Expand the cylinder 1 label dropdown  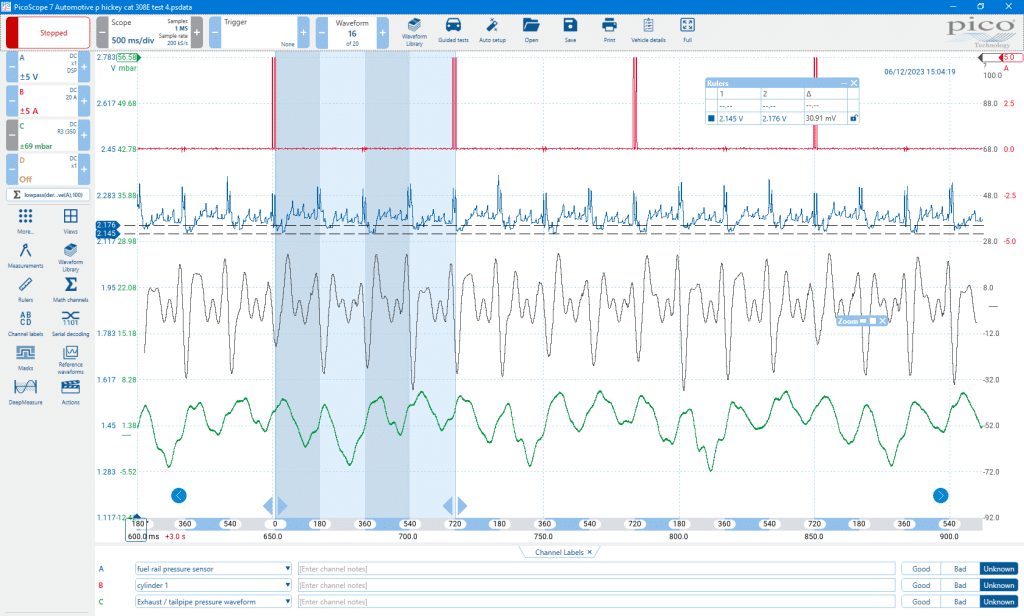(x=287, y=585)
